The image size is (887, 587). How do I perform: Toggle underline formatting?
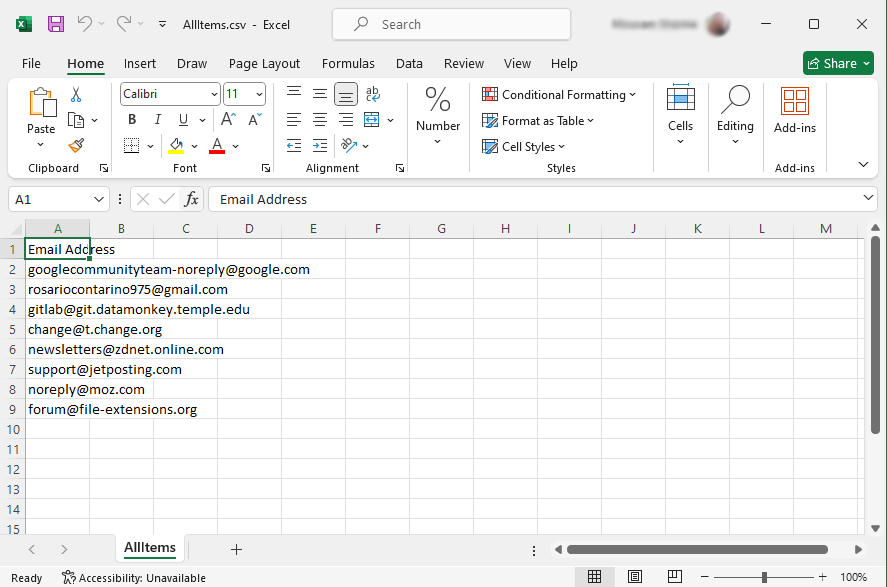tap(183, 119)
